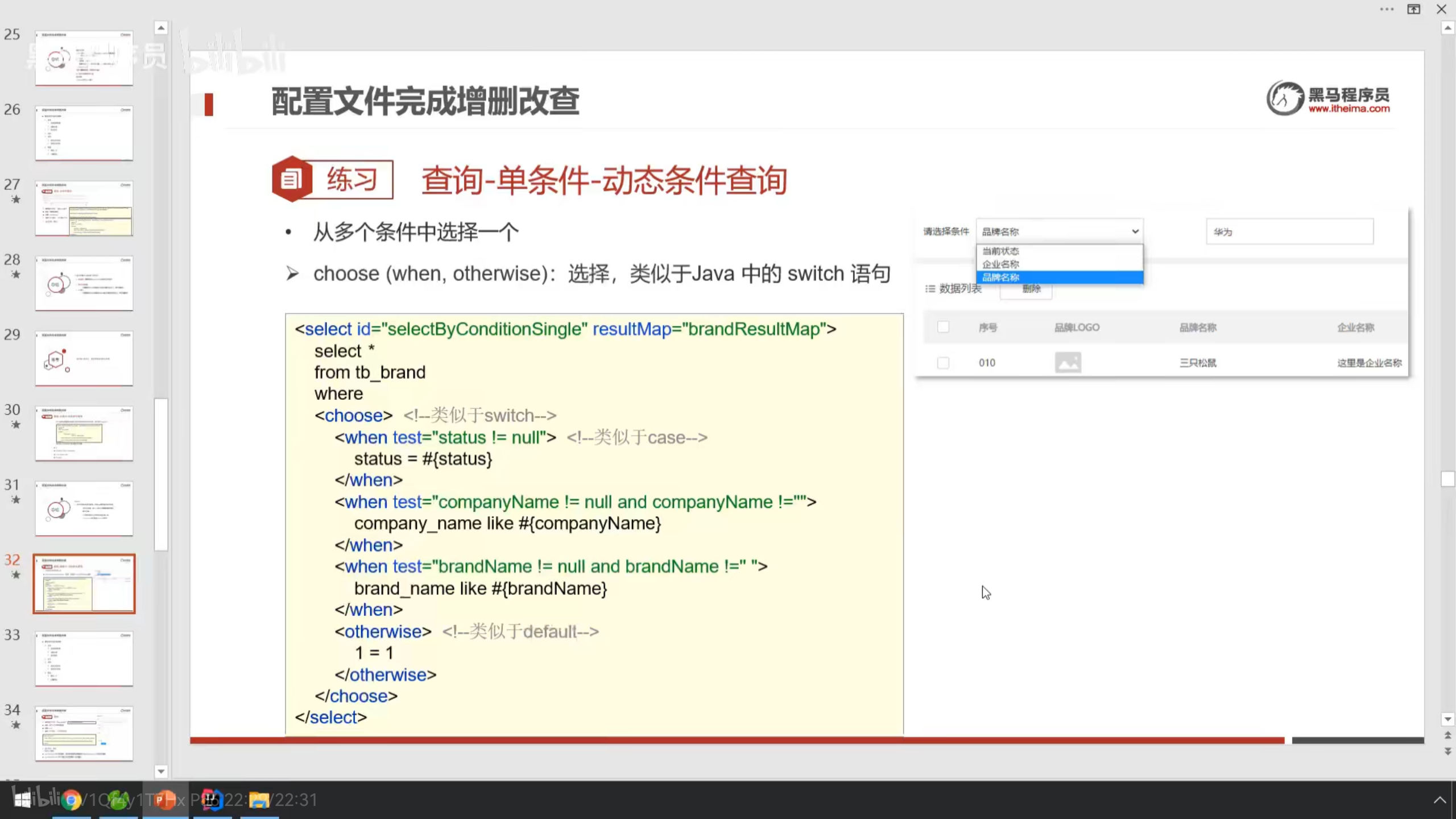This screenshot has width=1456, height=819.
Task: Click animation star under slide 28
Action: point(16,274)
